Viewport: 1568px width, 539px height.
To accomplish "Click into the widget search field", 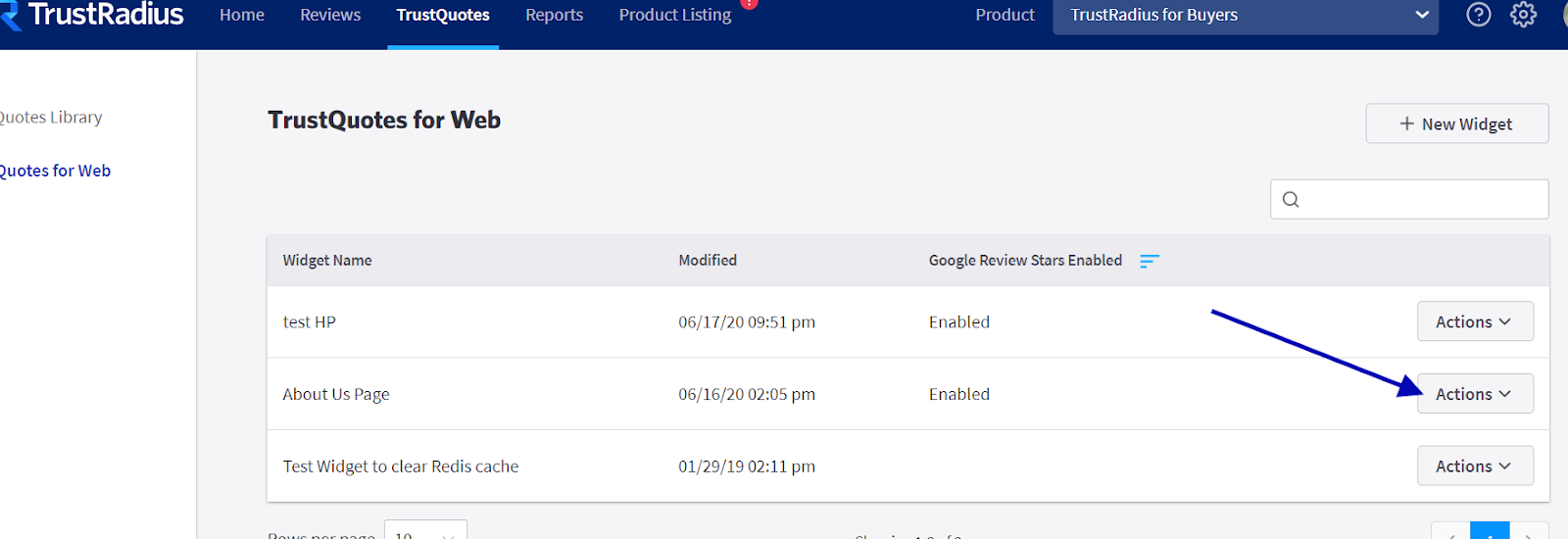I will pos(1409,199).
